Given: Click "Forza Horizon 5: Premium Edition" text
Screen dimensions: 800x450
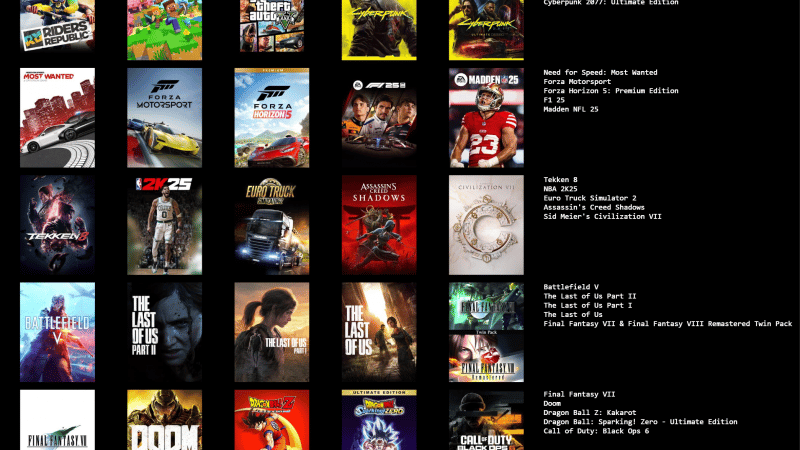Looking at the screenshot, I should (x=611, y=91).
